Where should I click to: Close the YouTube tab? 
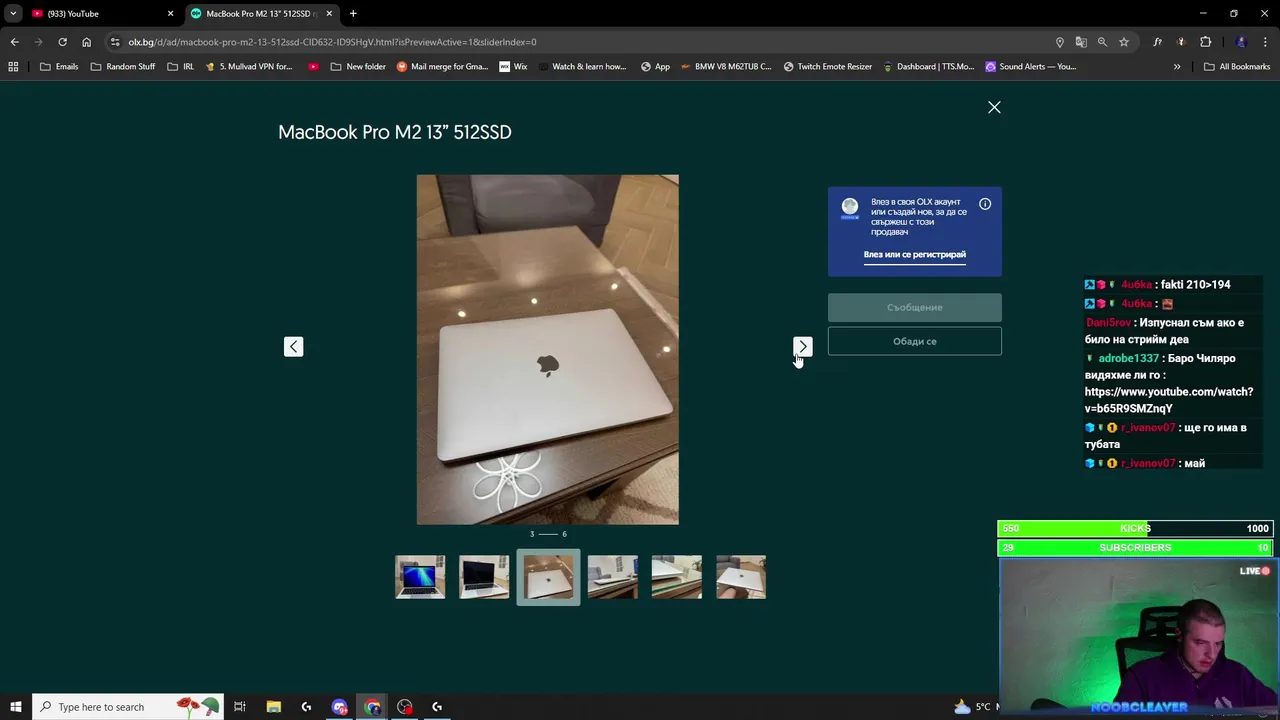click(x=170, y=14)
